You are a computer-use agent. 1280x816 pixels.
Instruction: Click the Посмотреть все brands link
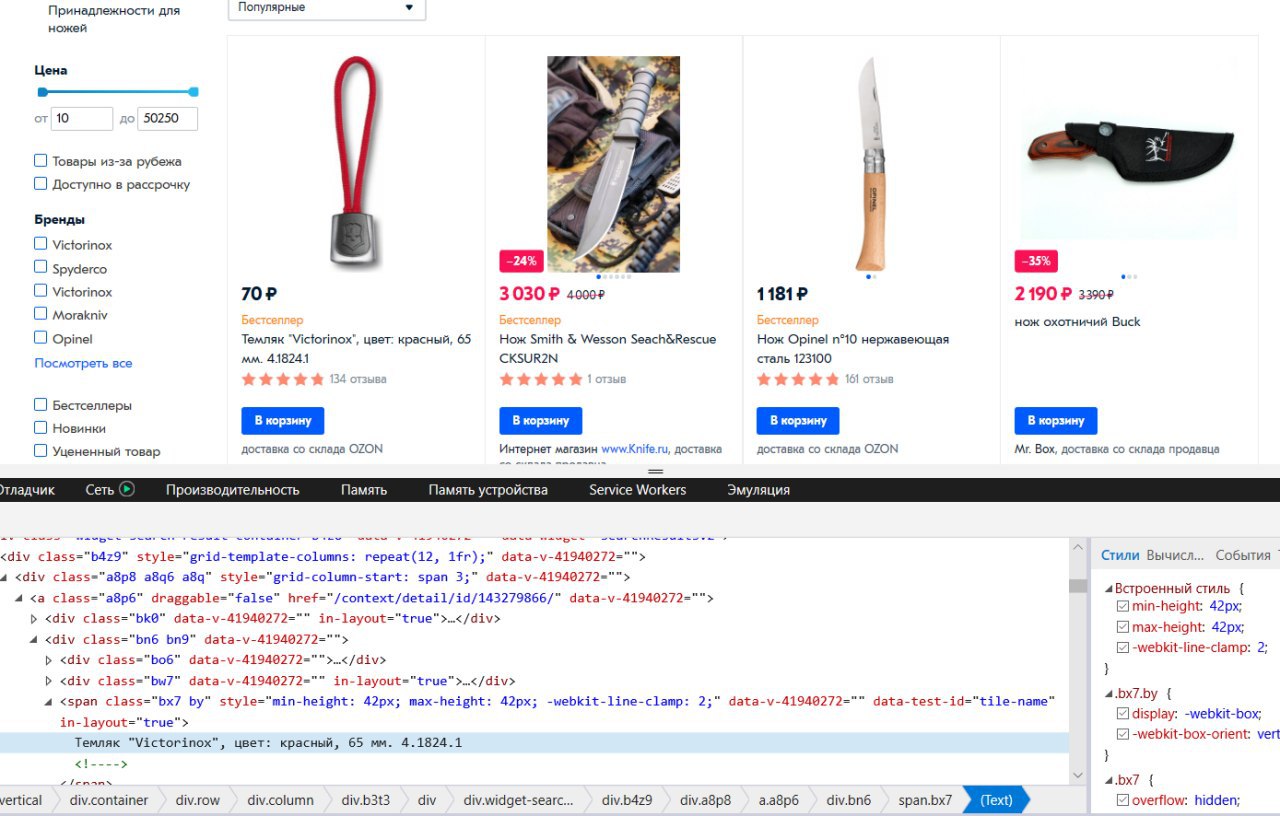click(x=83, y=363)
